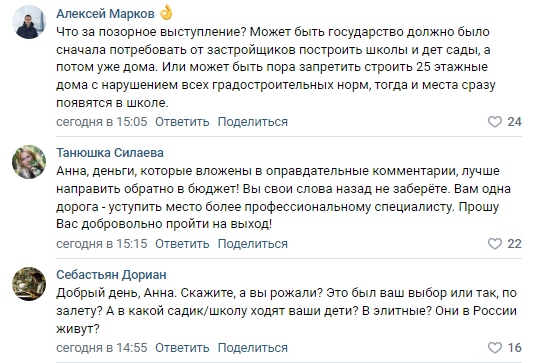
Task: Open the profile link Себастьян Дориан
Action: click(x=111, y=275)
